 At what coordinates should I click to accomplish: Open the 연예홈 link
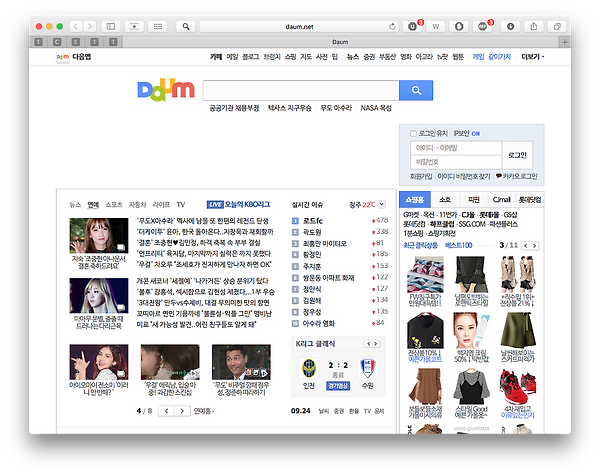[x=204, y=411]
